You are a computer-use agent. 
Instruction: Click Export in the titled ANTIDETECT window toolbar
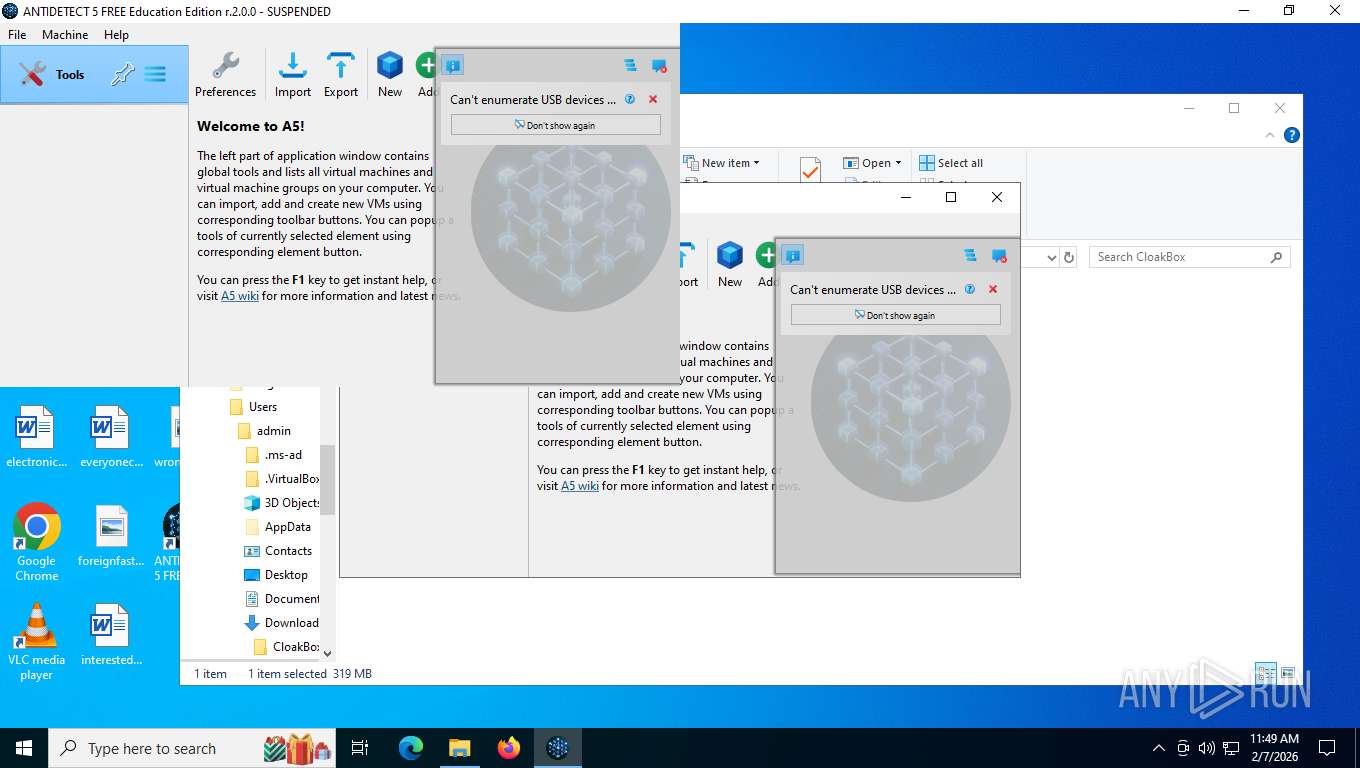pos(341,75)
